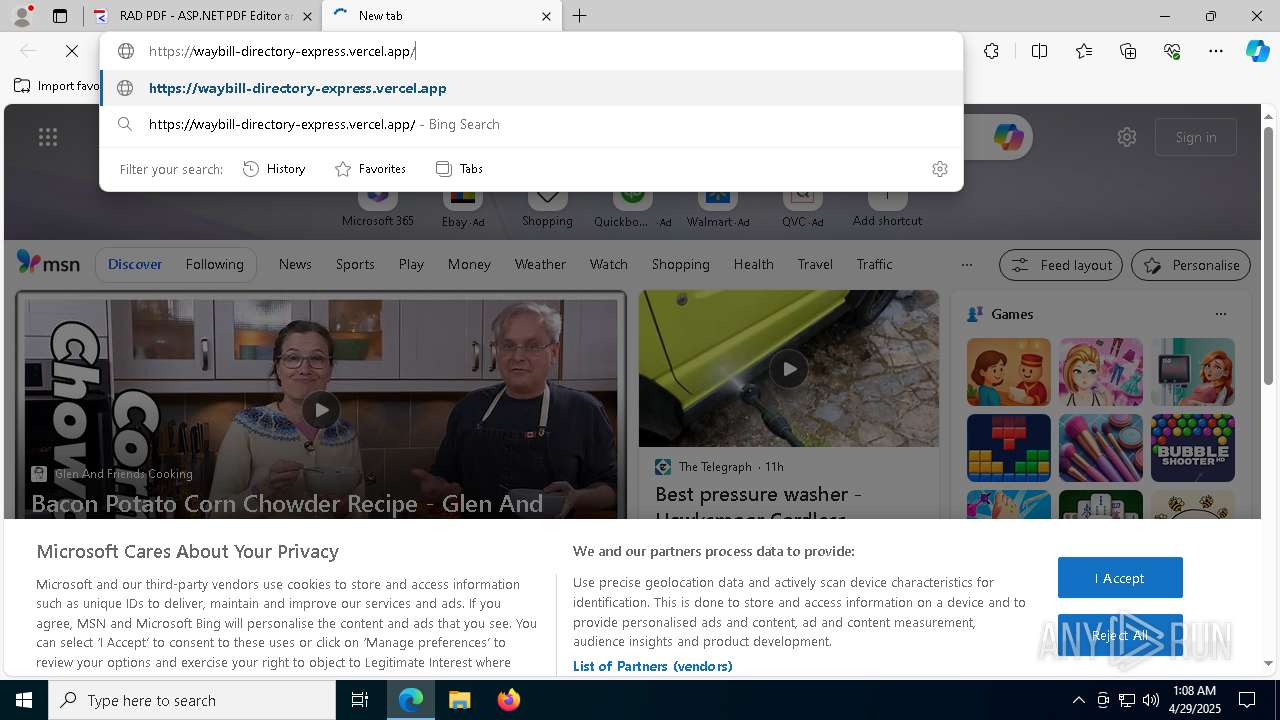Open the MSN apps grid icon
The height and width of the screenshot is (720, 1280).
(x=48, y=137)
